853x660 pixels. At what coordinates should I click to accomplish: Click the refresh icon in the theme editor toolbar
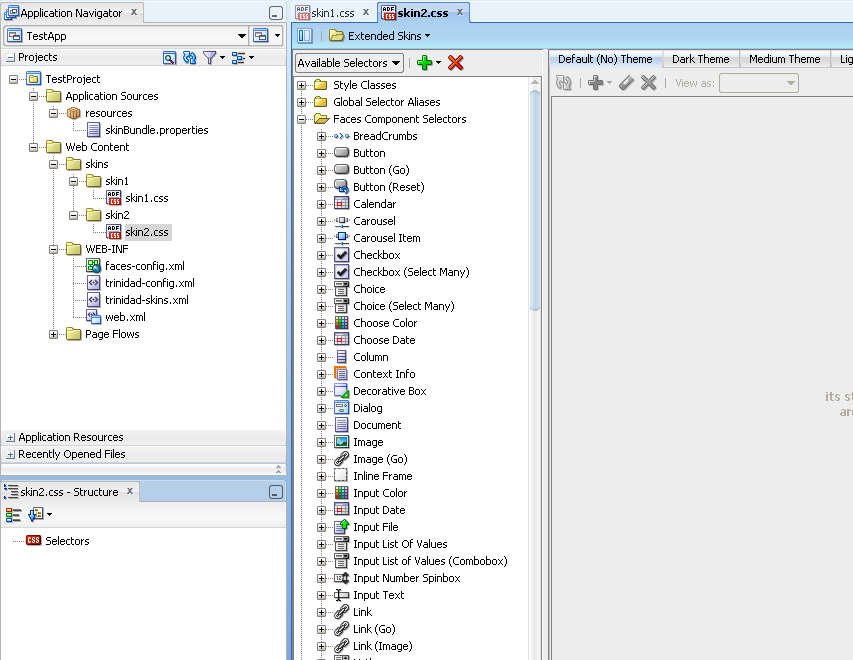563,82
